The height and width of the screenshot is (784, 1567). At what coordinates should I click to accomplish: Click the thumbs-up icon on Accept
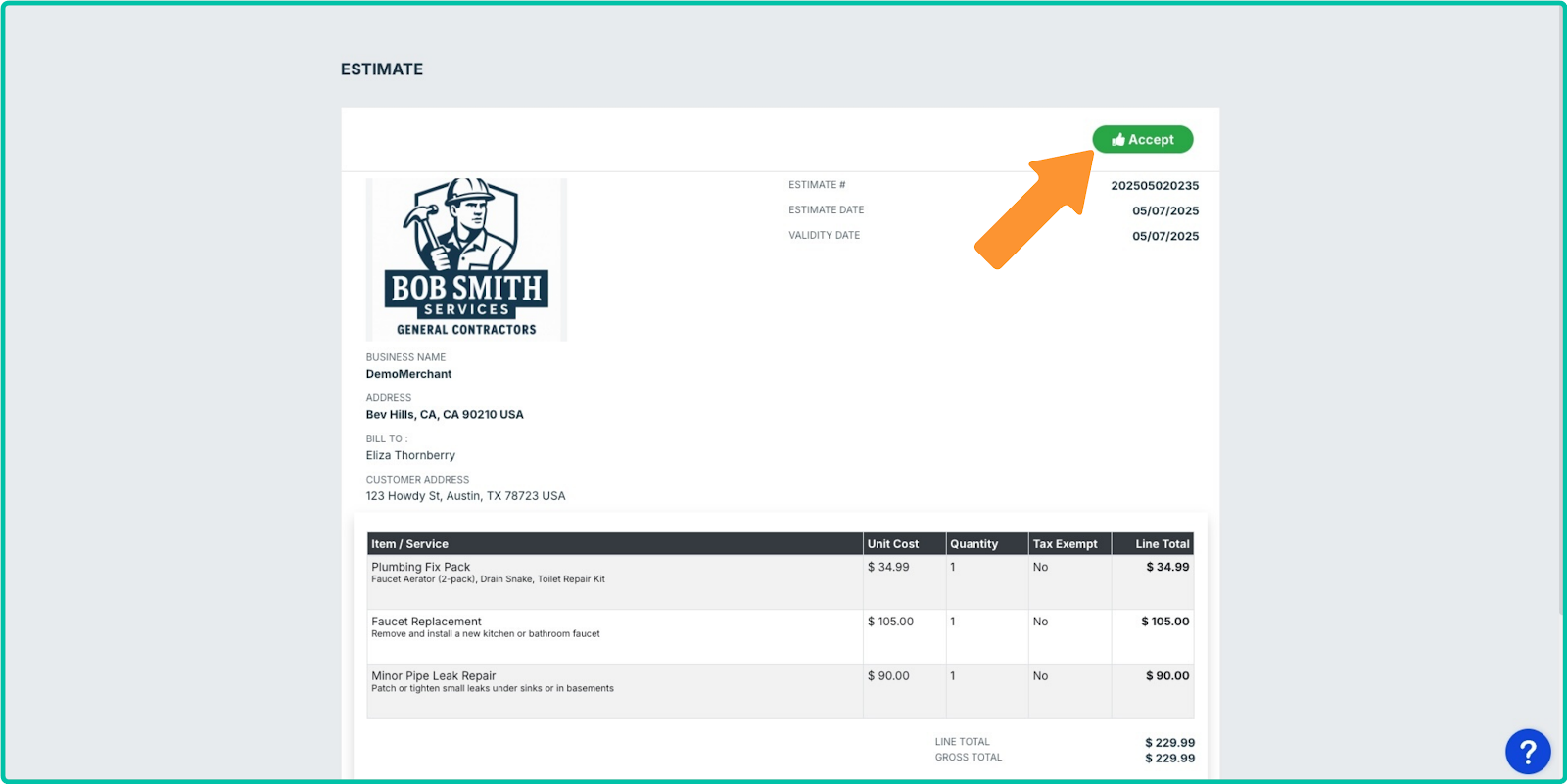pyautogui.click(x=1117, y=140)
